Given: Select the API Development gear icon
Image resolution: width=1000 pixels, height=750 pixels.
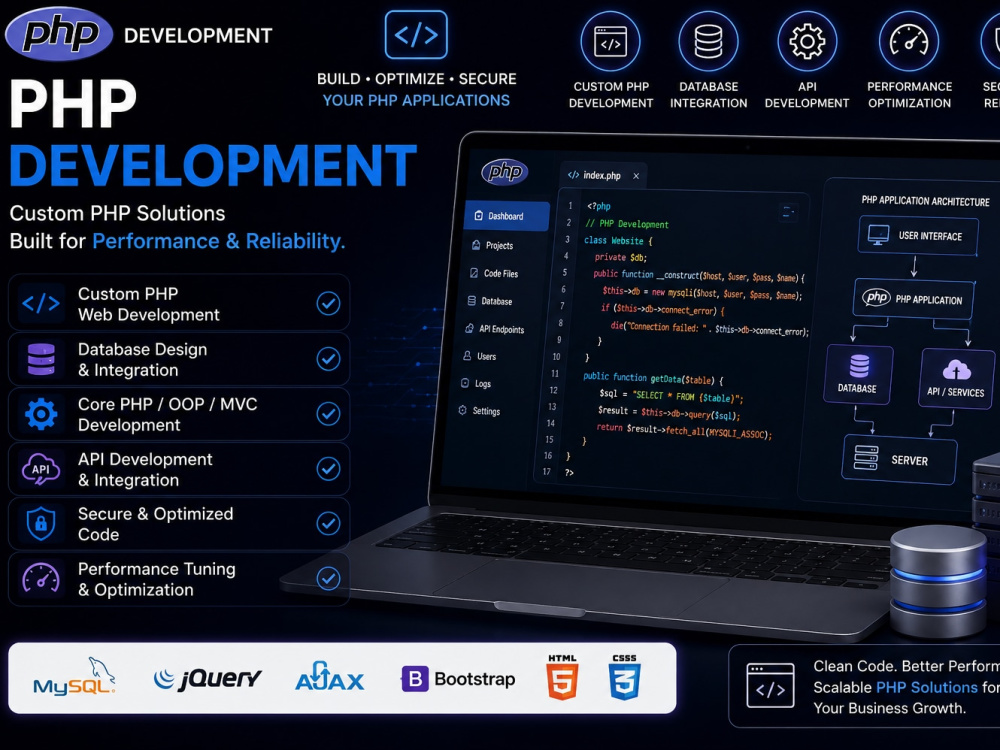Looking at the screenshot, I should pos(807,41).
